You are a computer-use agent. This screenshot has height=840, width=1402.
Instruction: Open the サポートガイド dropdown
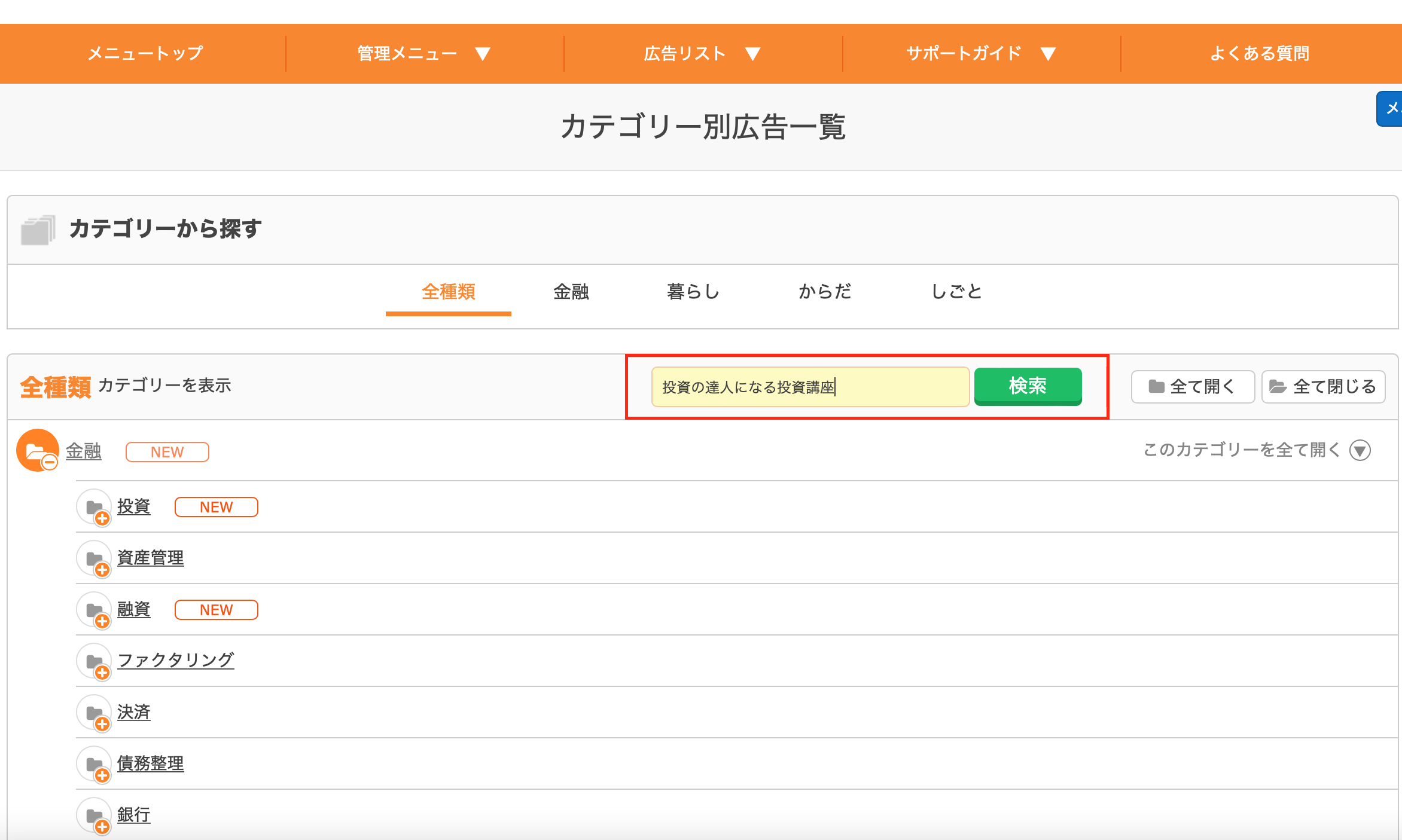click(981, 54)
